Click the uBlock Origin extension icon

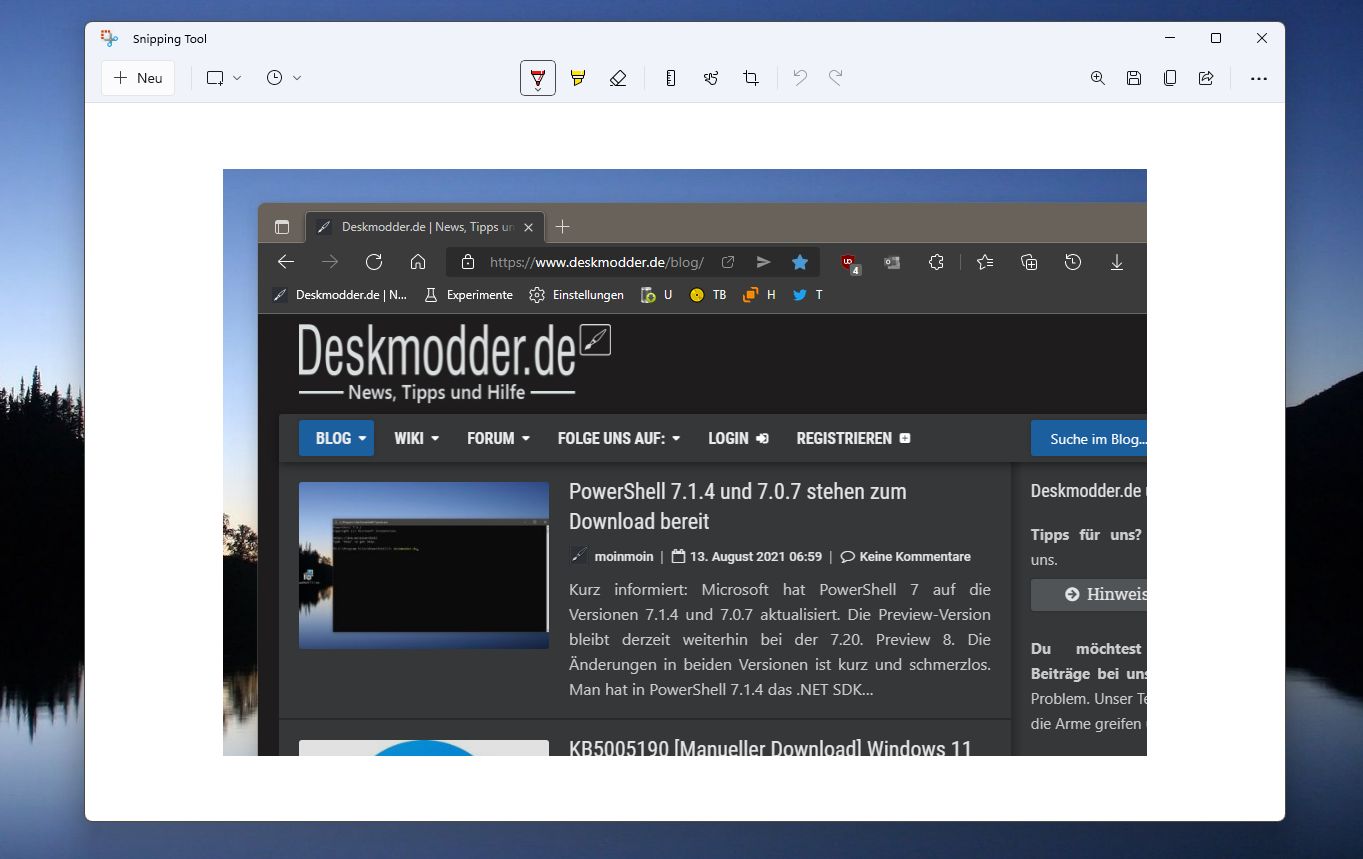[x=850, y=263]
